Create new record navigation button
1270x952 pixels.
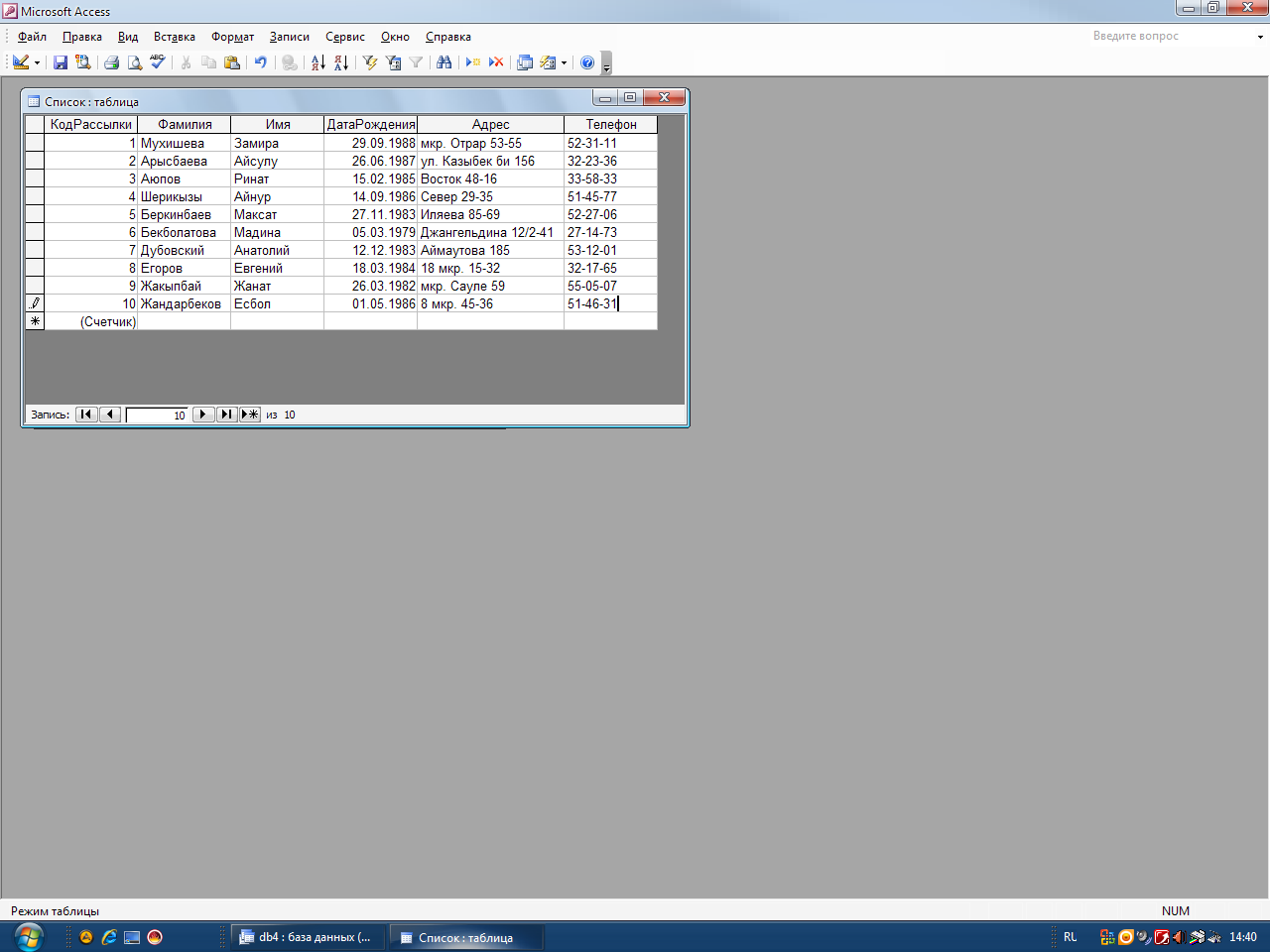click(x=250, y=415)
